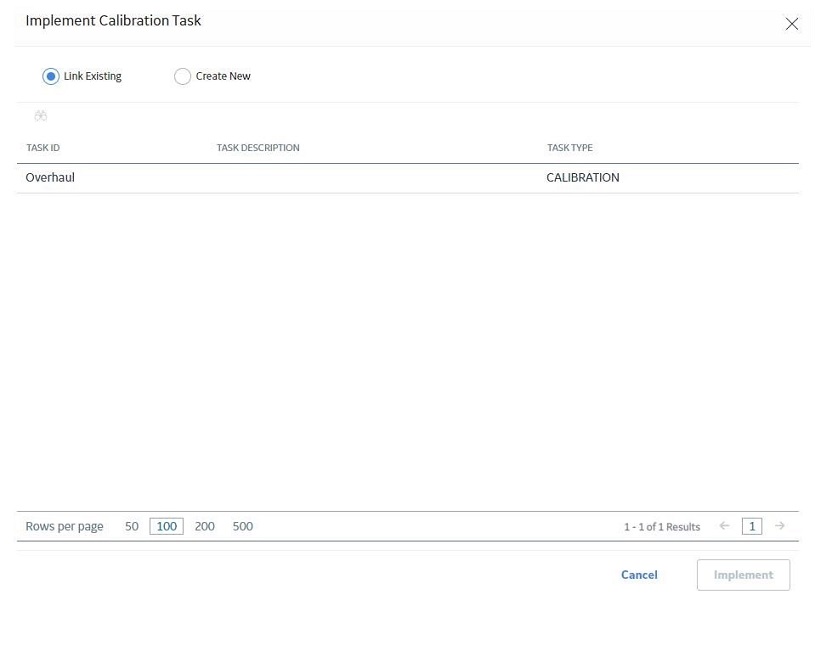
Task: Set rows per page to 500
Action: 243,526
